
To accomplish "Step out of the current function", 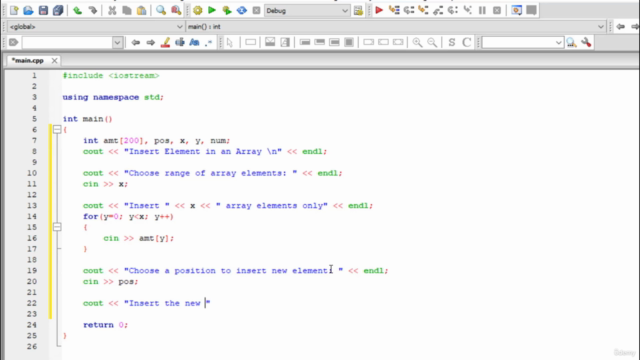I will 438,10.
